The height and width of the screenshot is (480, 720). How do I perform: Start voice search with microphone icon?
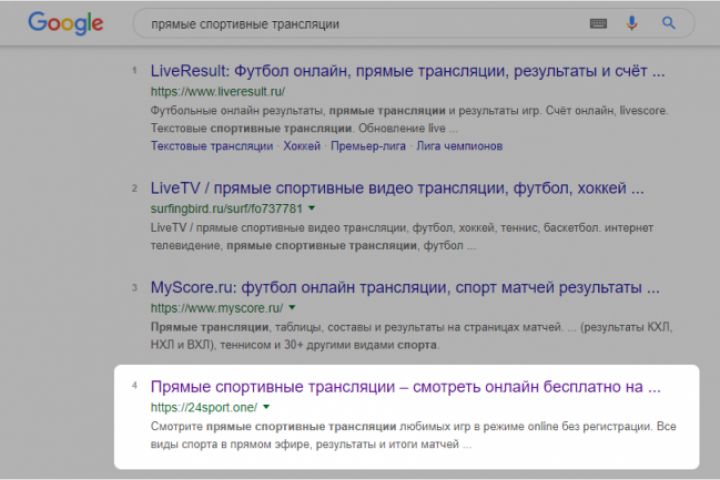click(x=632, y=23)
